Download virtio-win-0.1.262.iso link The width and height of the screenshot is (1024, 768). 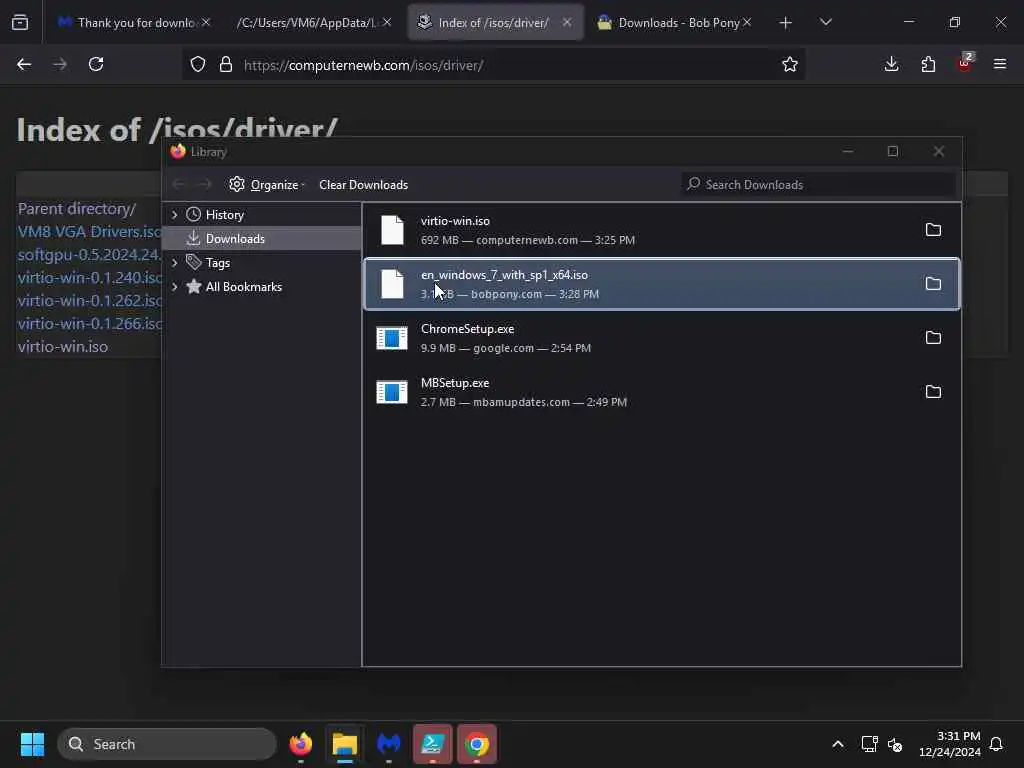click(89, 300)
